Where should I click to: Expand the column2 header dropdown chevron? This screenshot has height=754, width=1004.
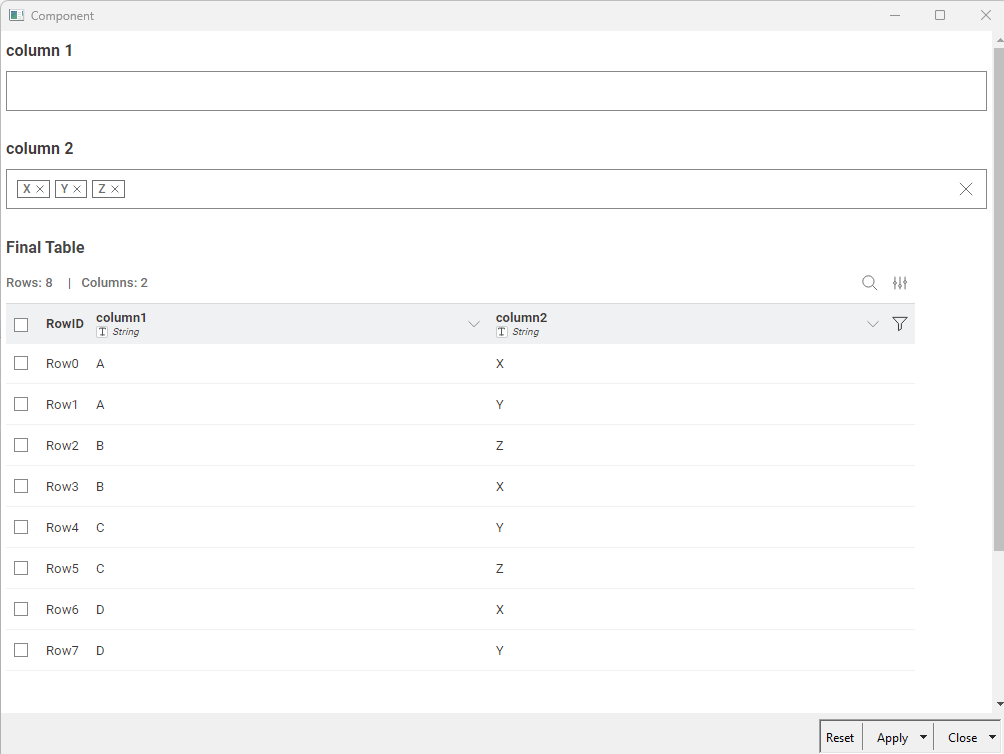pyautogui.click(x=873, y=324)
